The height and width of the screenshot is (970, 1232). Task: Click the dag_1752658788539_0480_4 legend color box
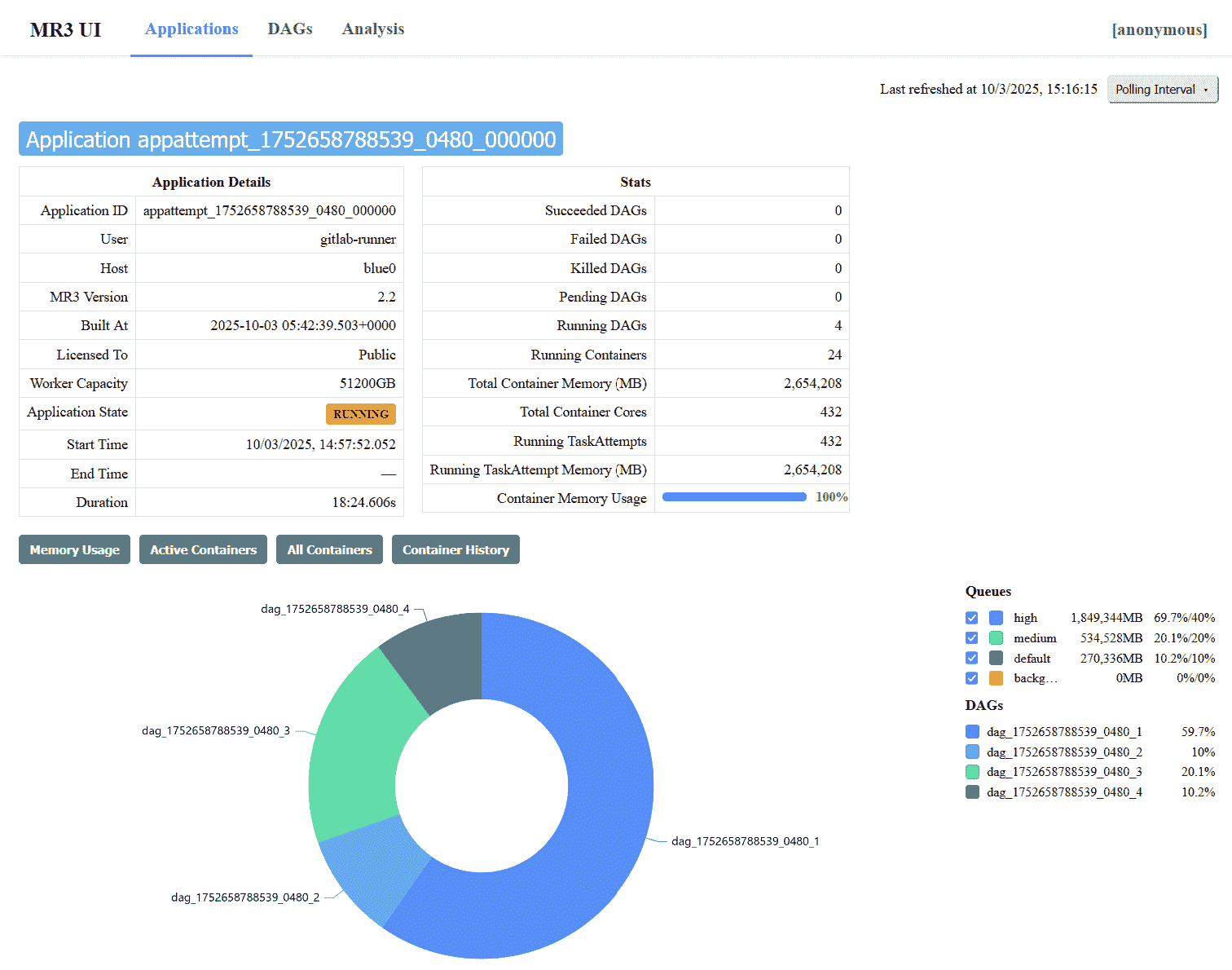pos(972,792)
